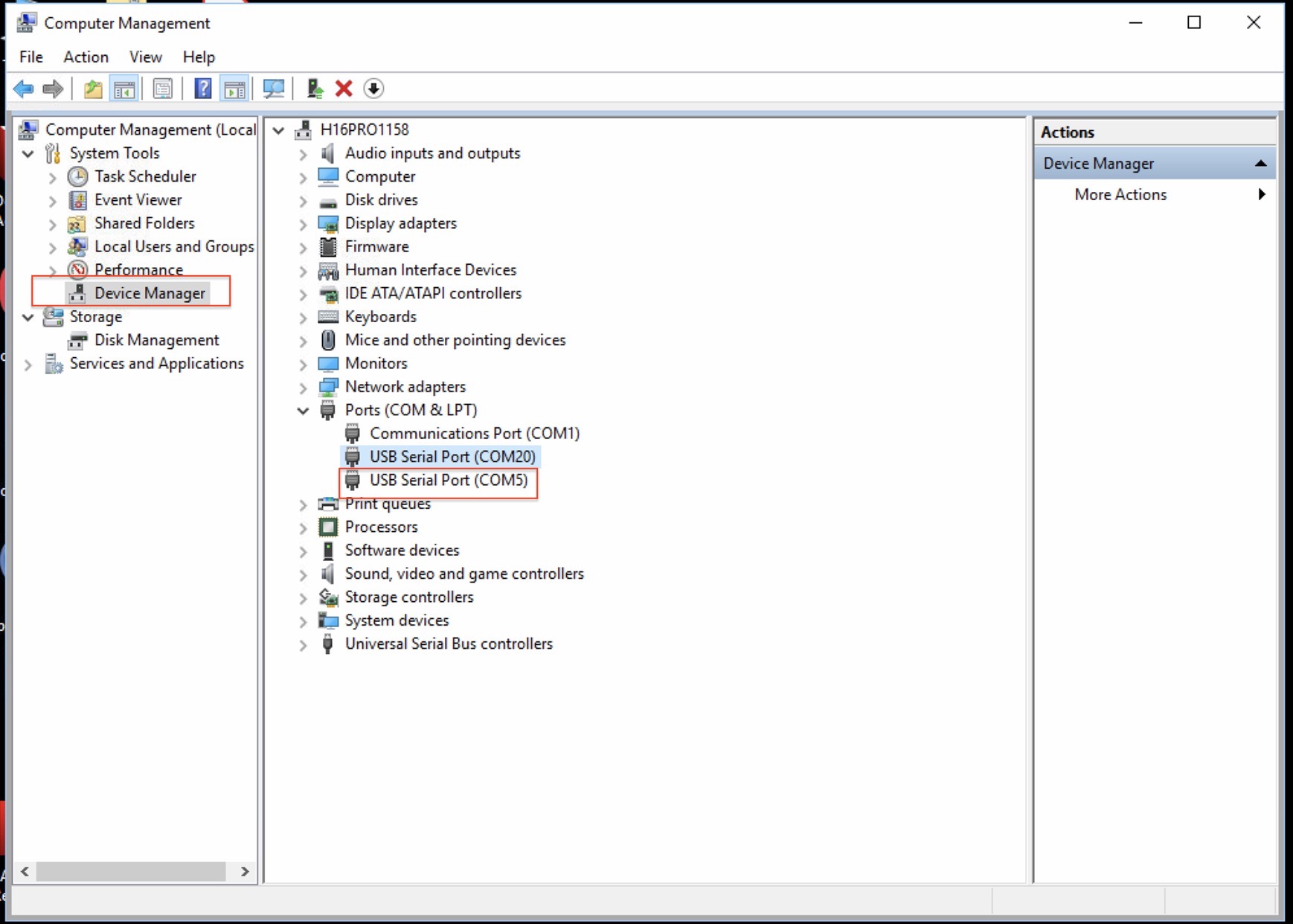This screenshot has width=1293, height=924.
Task: Open the blue Help question-mark icon
Action: [202, 89]
